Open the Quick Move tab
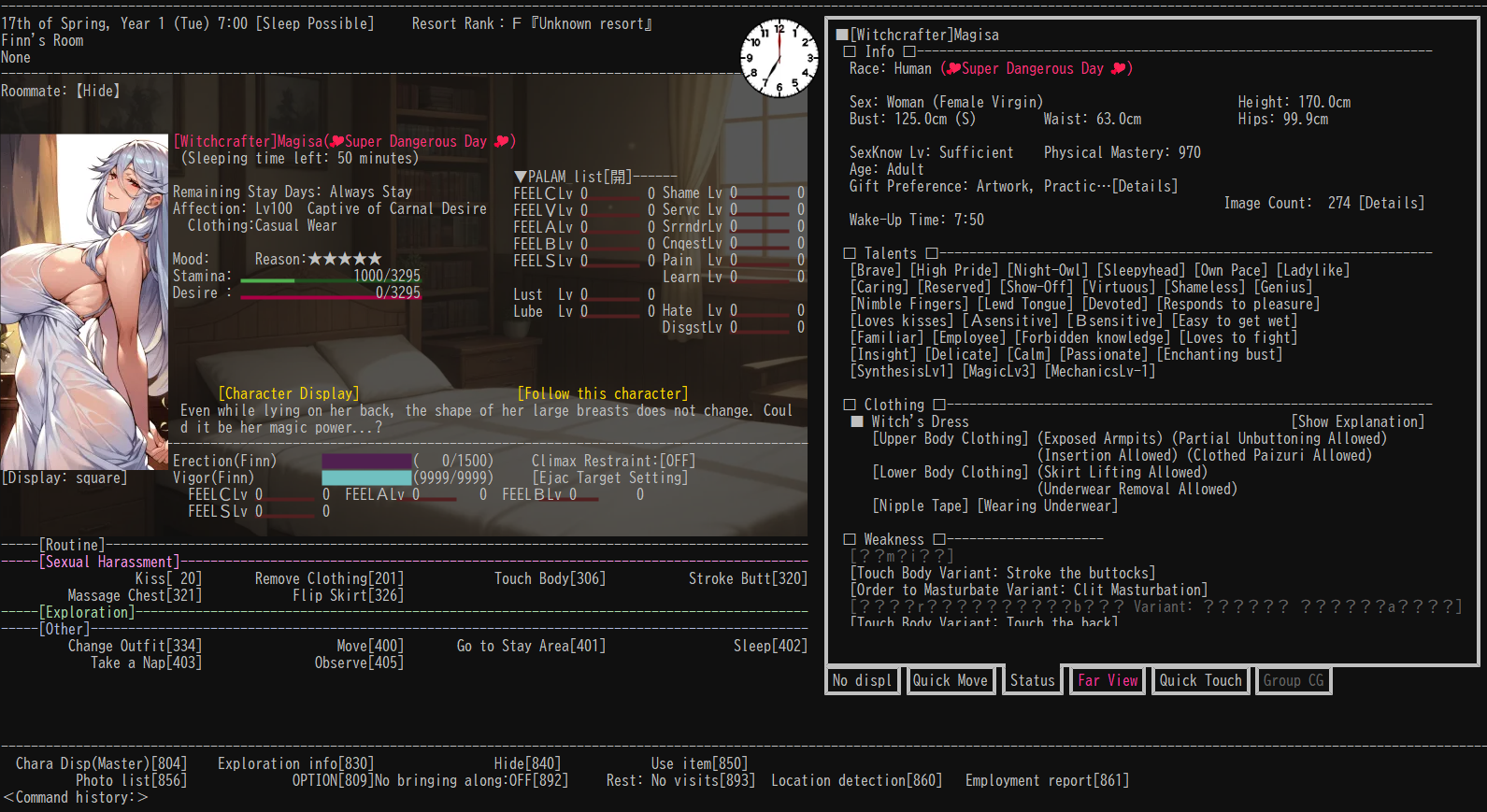The width and height of the screenshot is (1487, 812). pos(951,680)
